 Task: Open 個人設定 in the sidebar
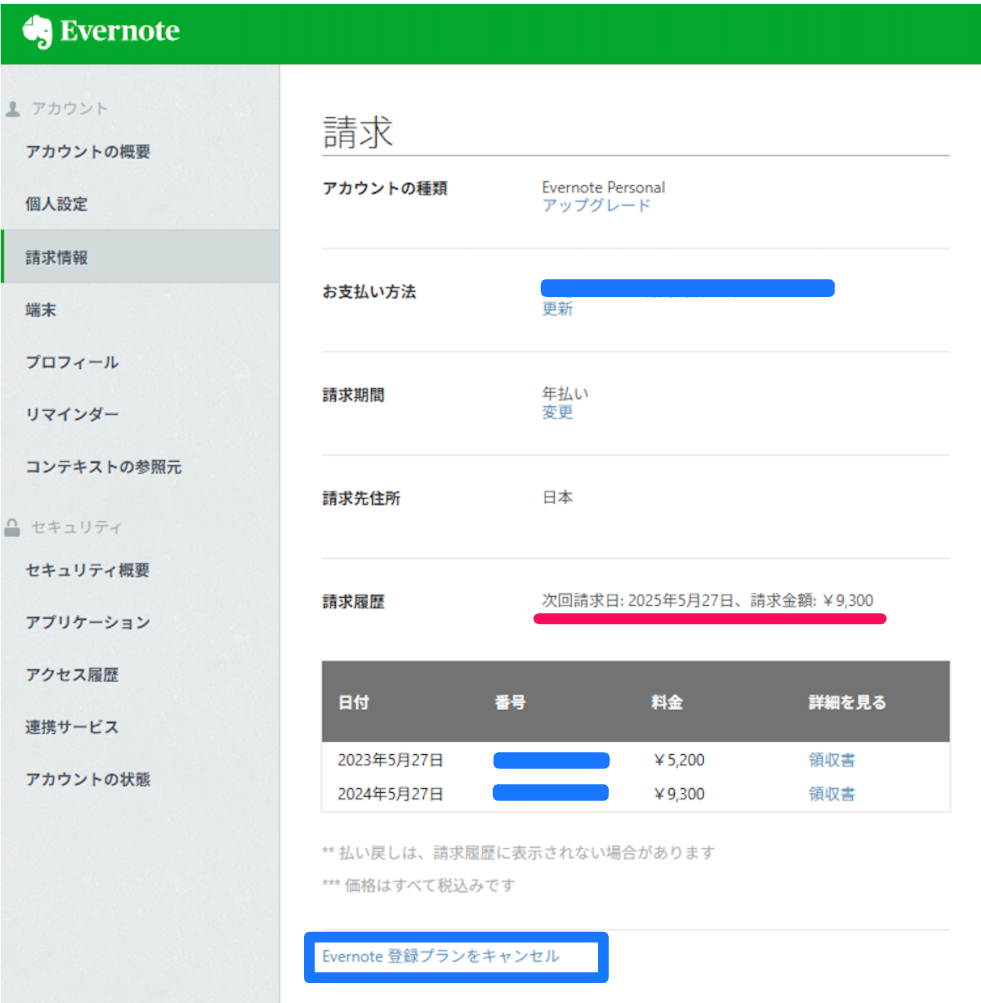coord(56,204)
